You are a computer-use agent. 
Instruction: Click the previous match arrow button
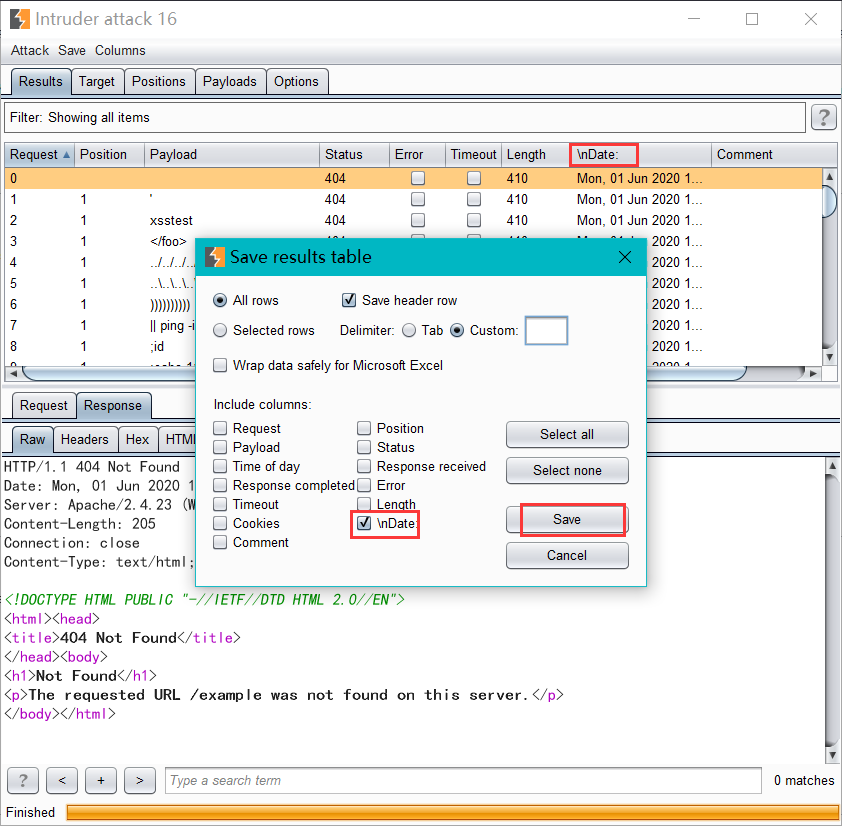tap(62, 780)
